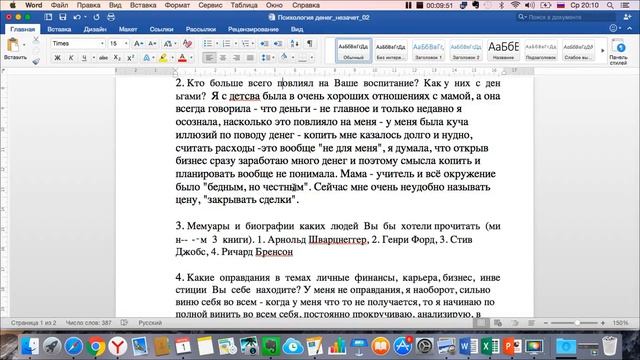
Task: Click the multilevel list icon
Action: click(x=245, y=44)
